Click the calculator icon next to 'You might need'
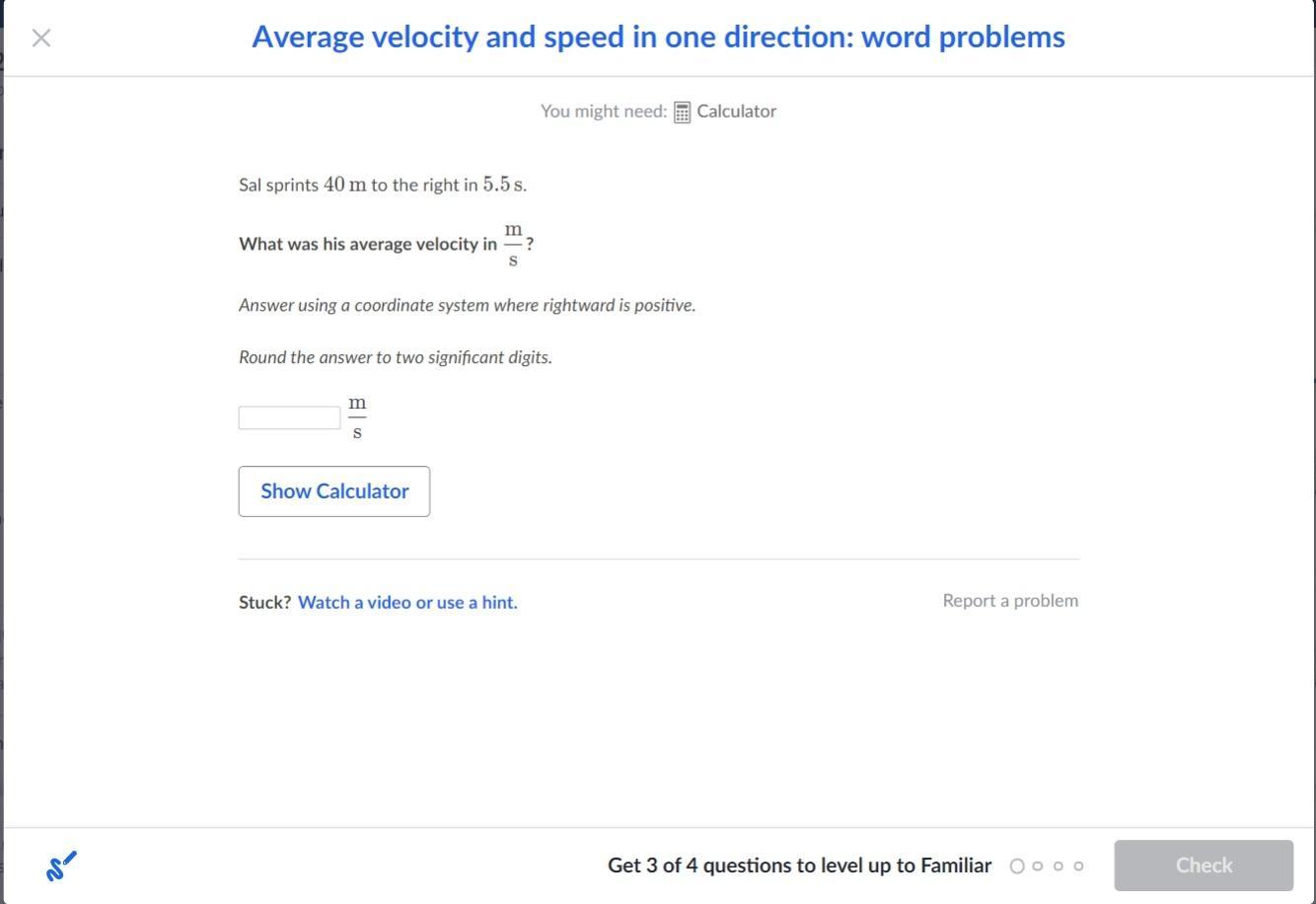 (x=682, y=112)
